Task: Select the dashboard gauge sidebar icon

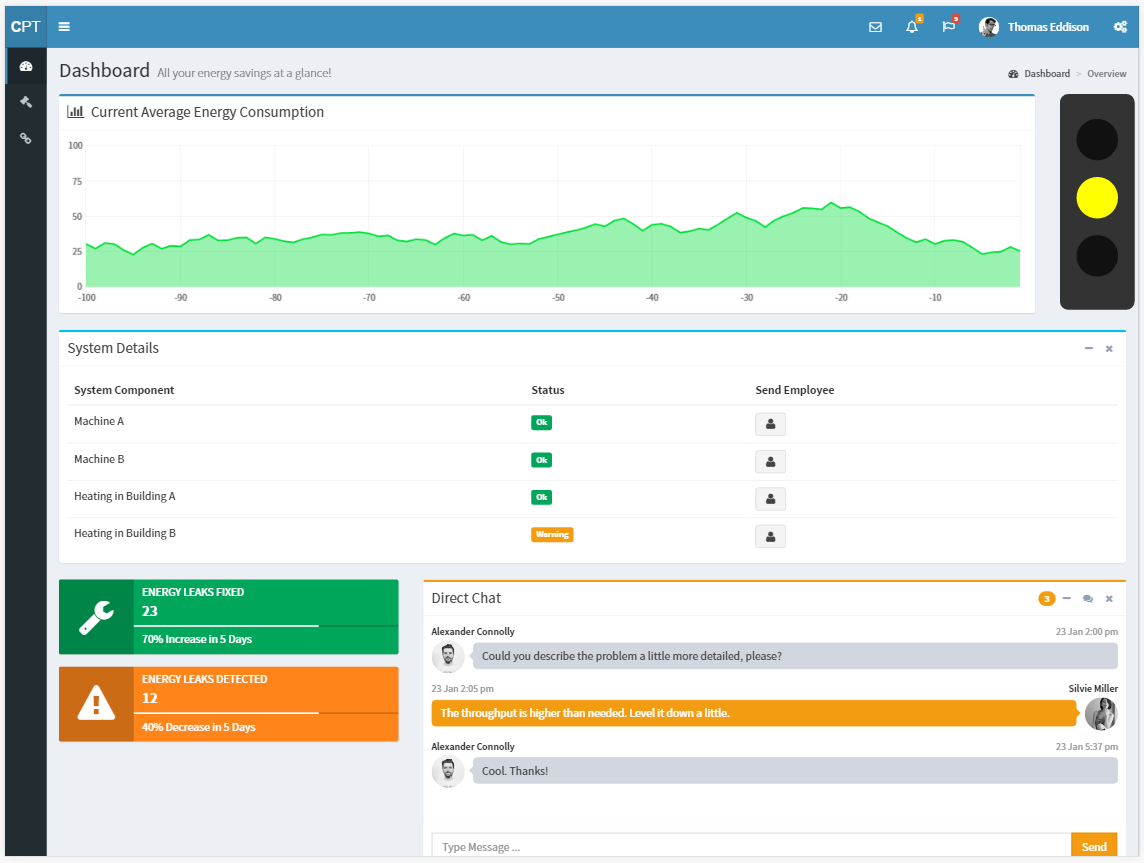Action: (26, 66)
